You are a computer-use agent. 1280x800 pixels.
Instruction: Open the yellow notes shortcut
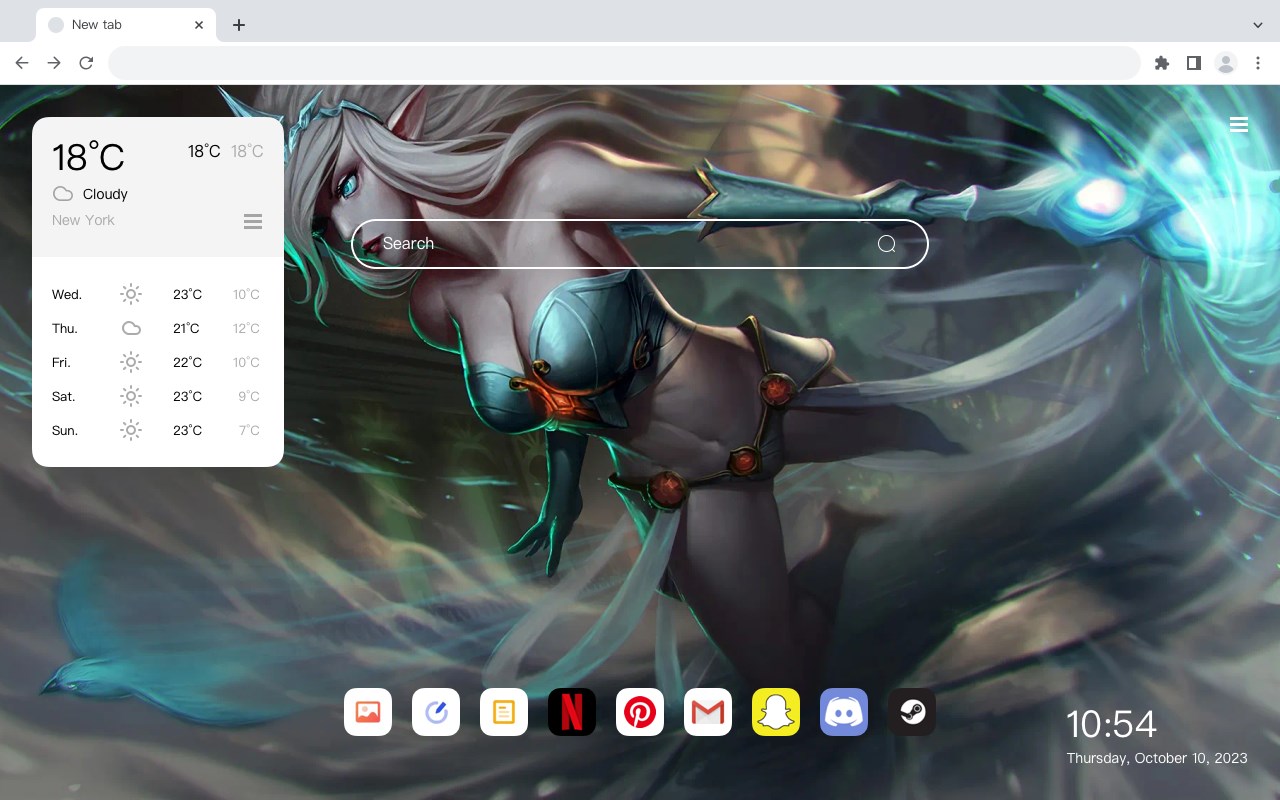pyautogui.click(x=504, y=712)
